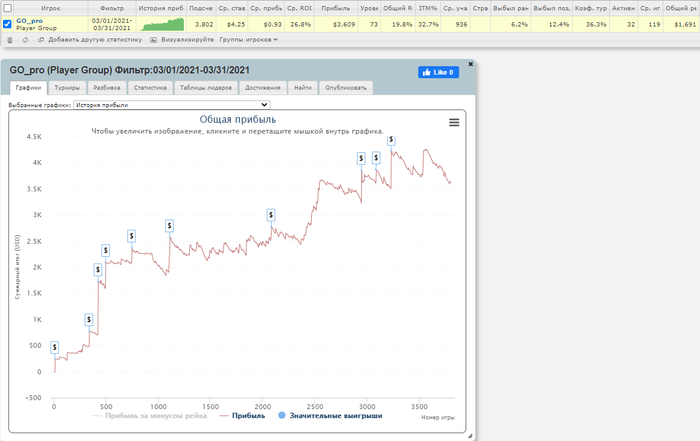Toggle the Значительные выигрыши legend series

(330, 416)
